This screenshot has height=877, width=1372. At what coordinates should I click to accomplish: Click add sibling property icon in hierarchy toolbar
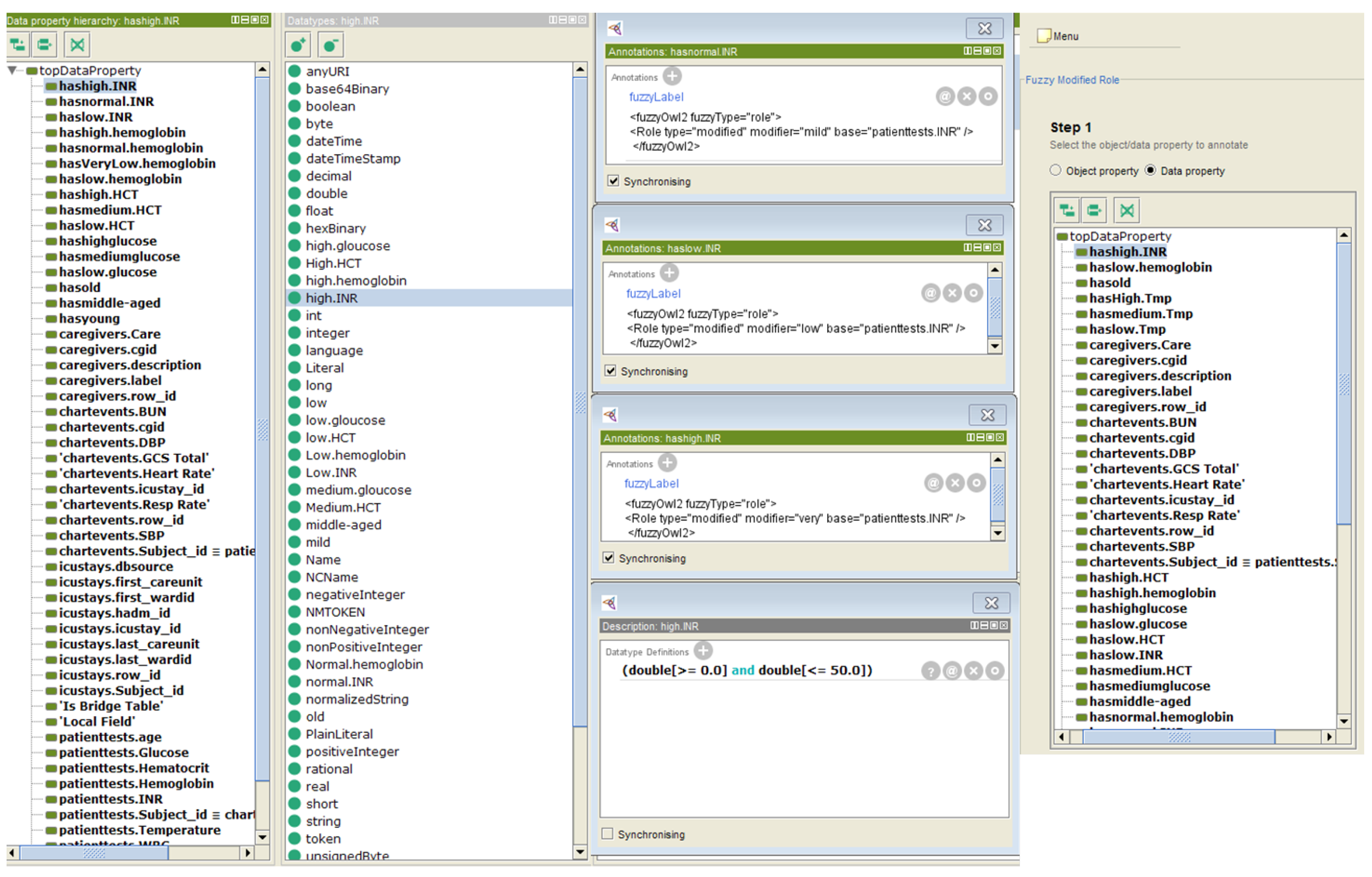coord(44,44)
